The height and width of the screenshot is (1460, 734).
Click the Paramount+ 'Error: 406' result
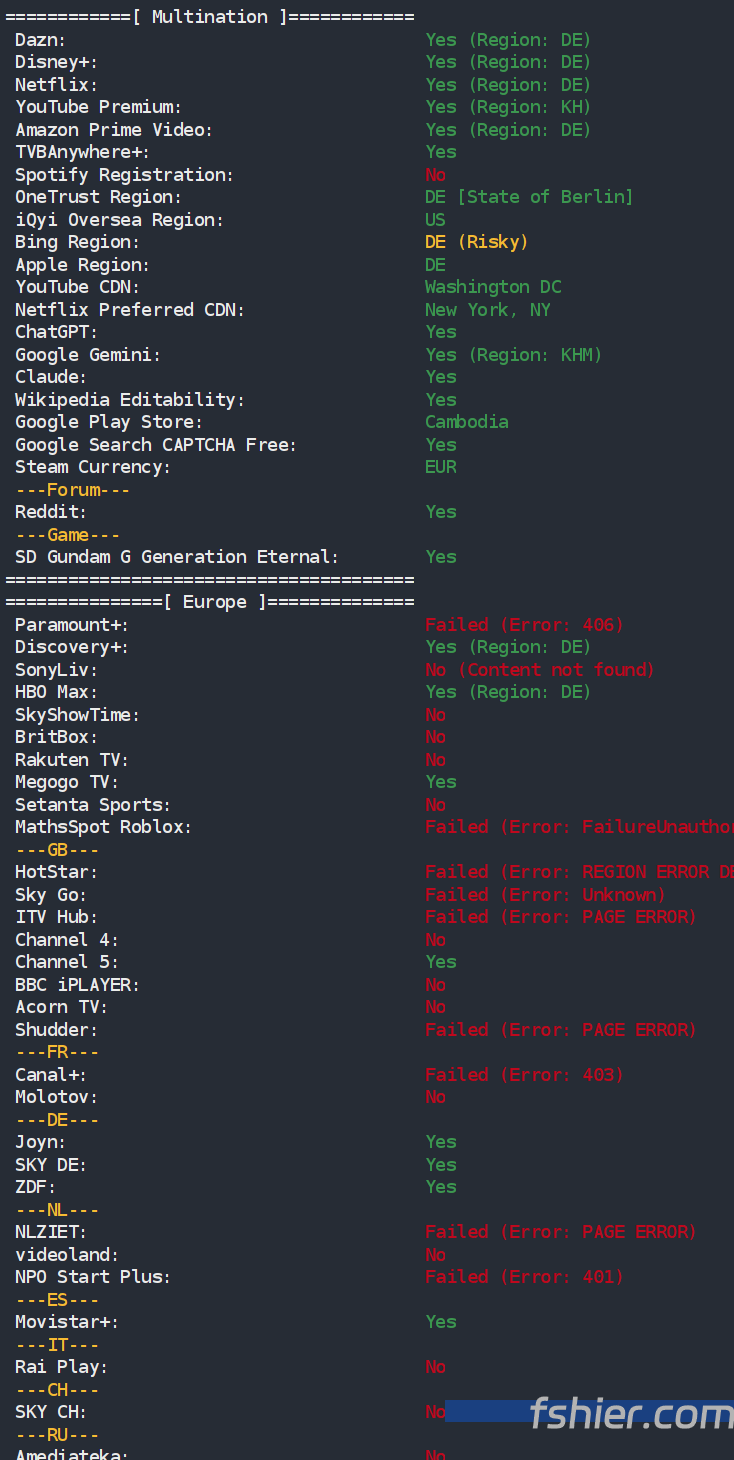(524, 625)
